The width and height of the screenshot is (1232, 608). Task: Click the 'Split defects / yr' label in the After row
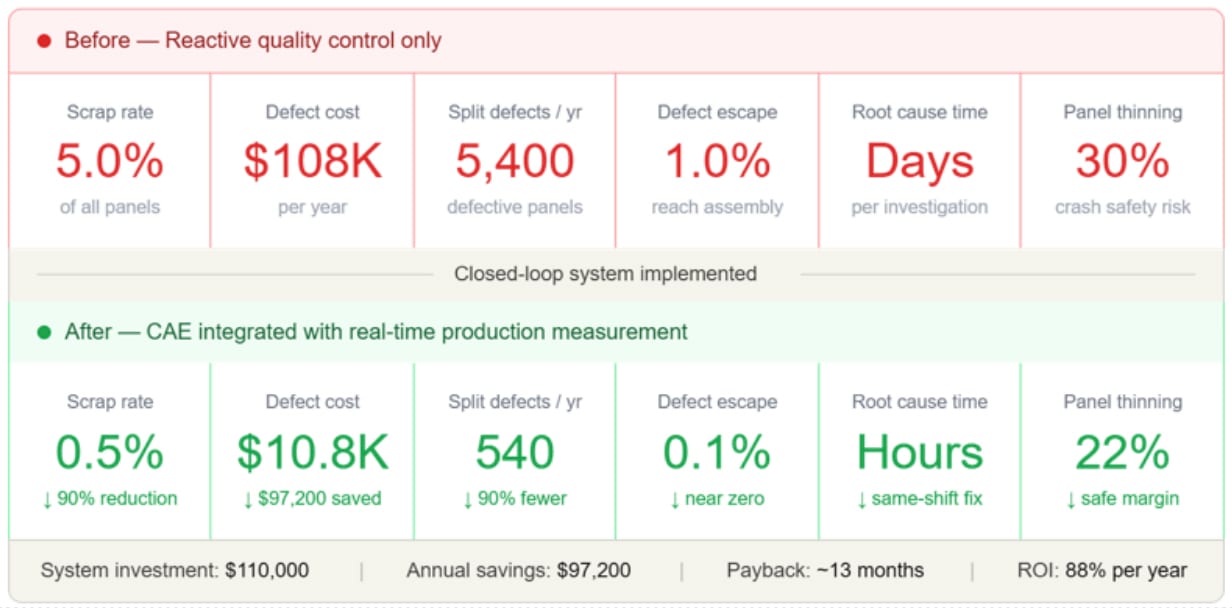(515, 402)
